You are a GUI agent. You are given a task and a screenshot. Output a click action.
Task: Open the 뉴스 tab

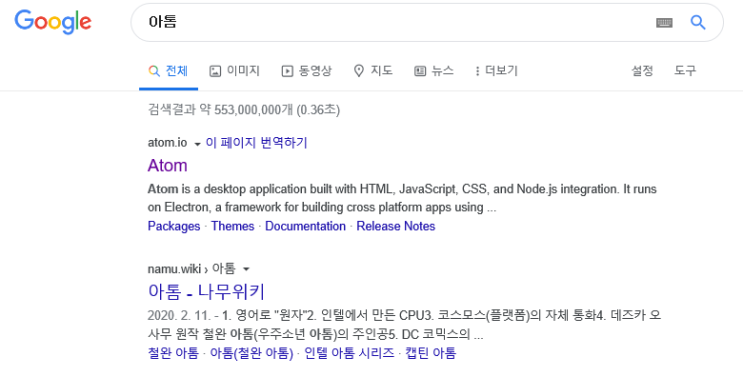click(x=434, y=71)
